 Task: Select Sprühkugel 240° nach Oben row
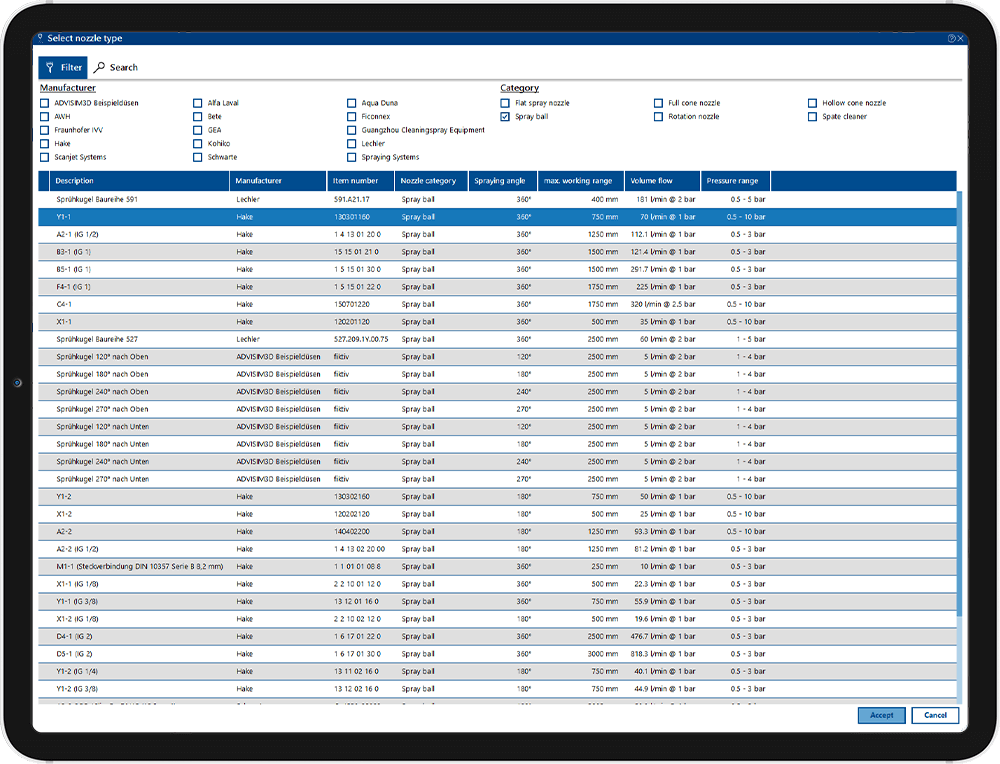497,392
